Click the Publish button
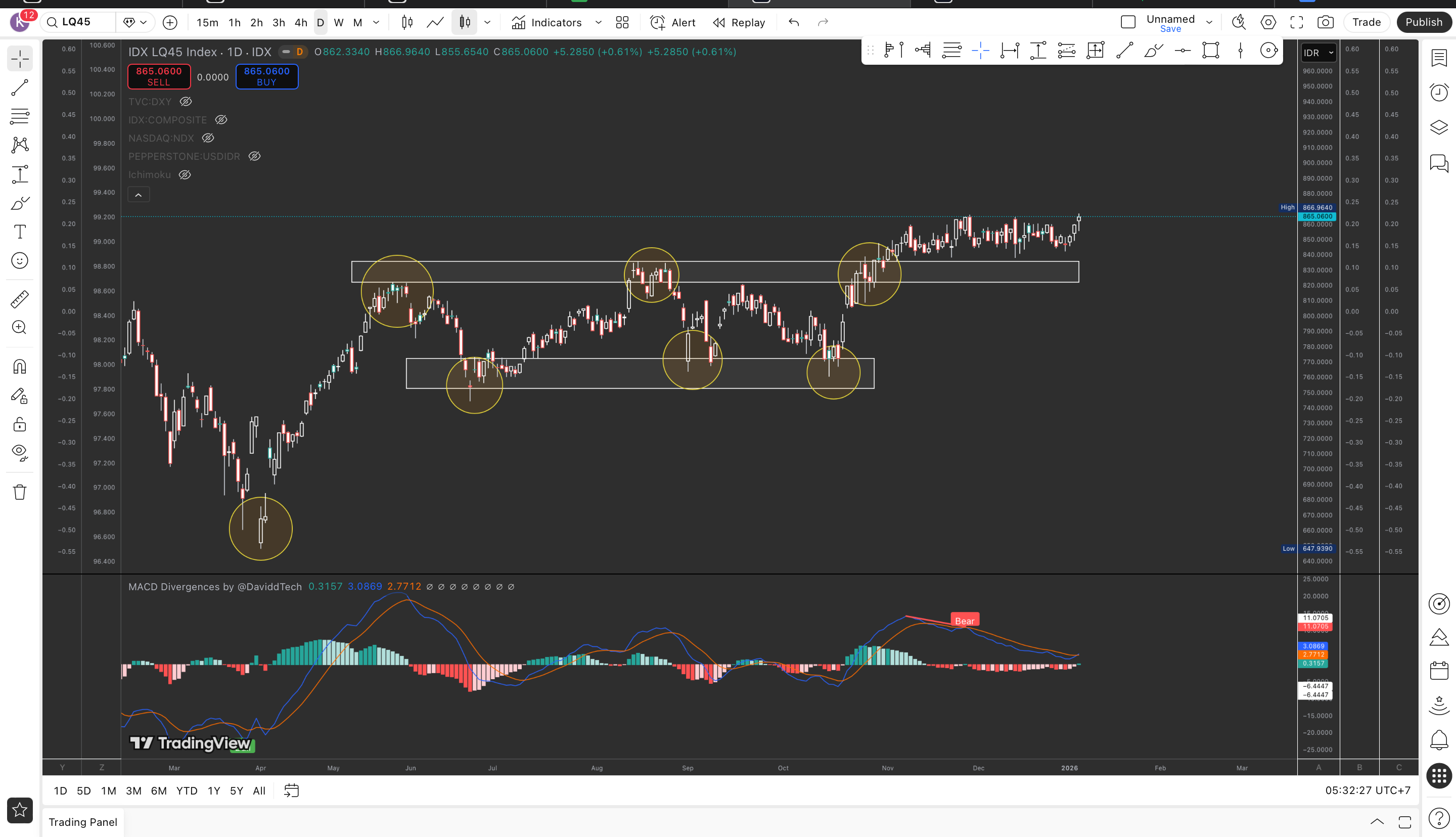Screen dimensions: 1456x837 [1423, 22]
